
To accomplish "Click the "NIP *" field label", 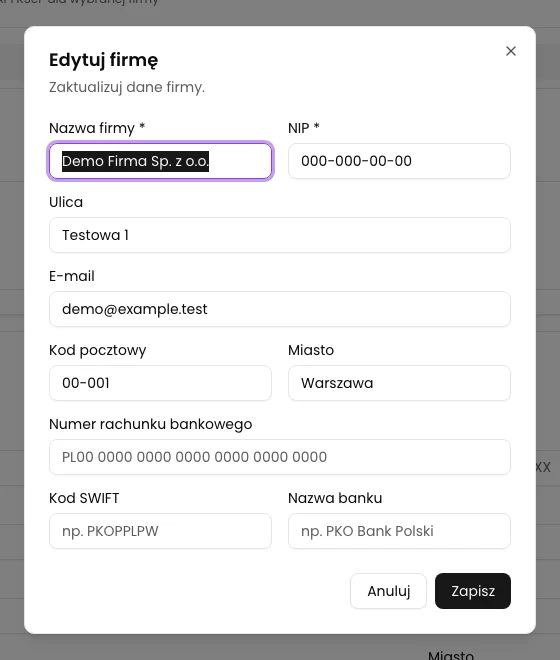I will coord(304,128).
